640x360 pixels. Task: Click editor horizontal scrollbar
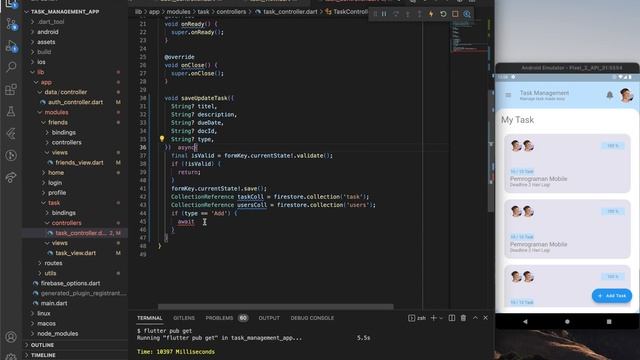pyautogui.click(x=276, y=306)
